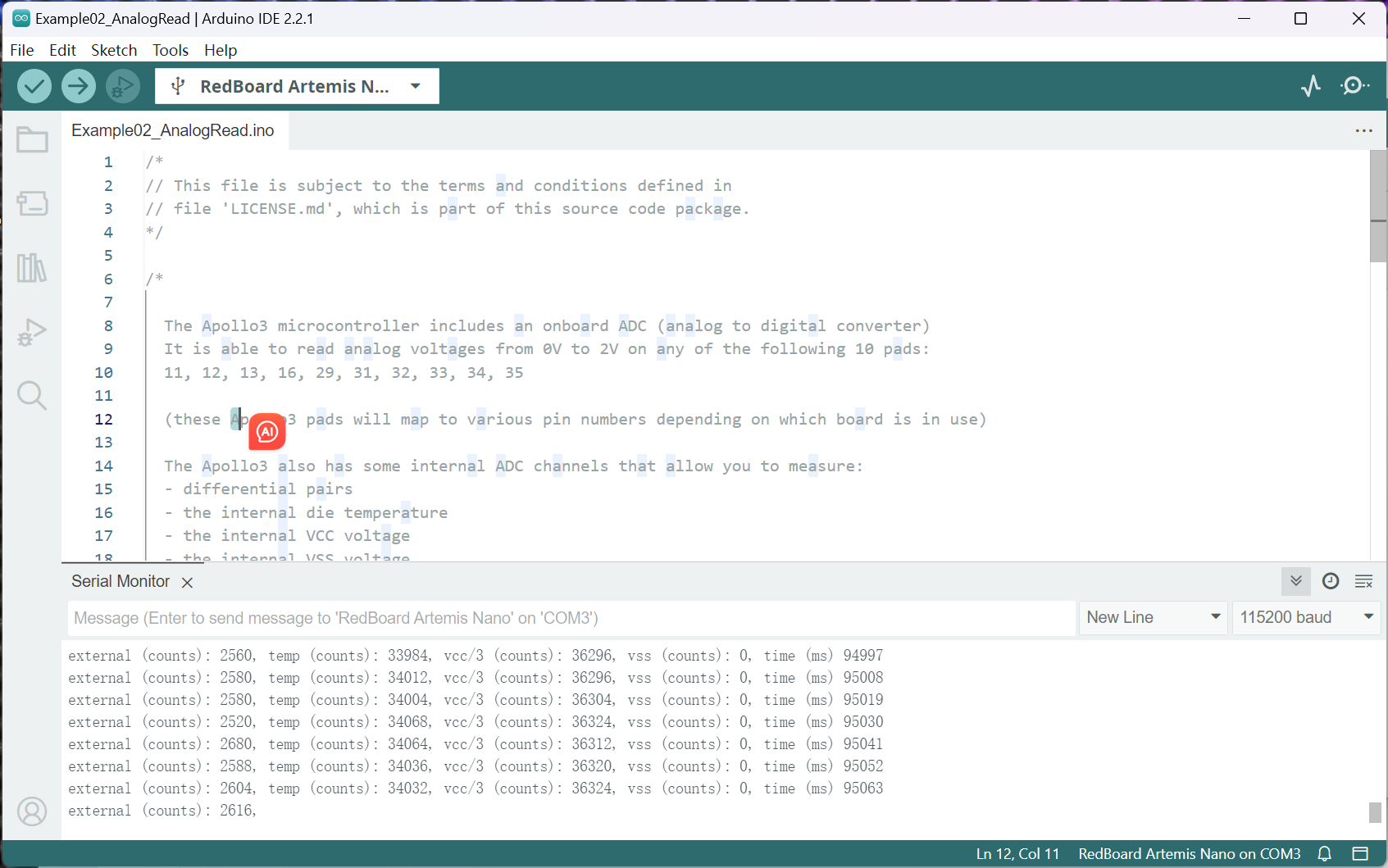Viewport: 1388px width, 868px height.
Task: Open the Boards Manager sidebar panel
Action: pyautogui.click(x=32, y=203)
